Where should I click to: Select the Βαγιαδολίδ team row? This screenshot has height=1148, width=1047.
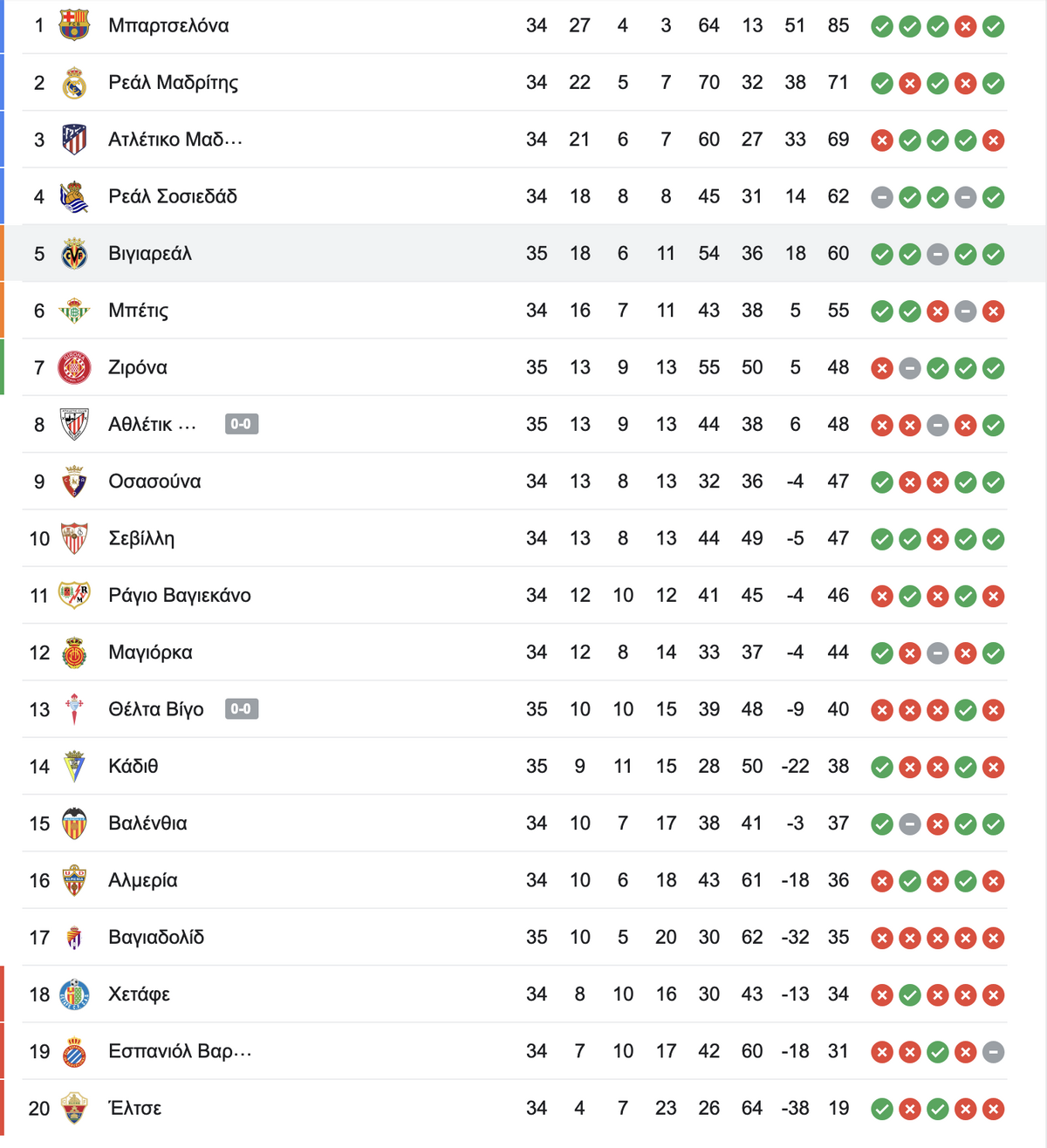pyautogui.click(x=515, y=937)
